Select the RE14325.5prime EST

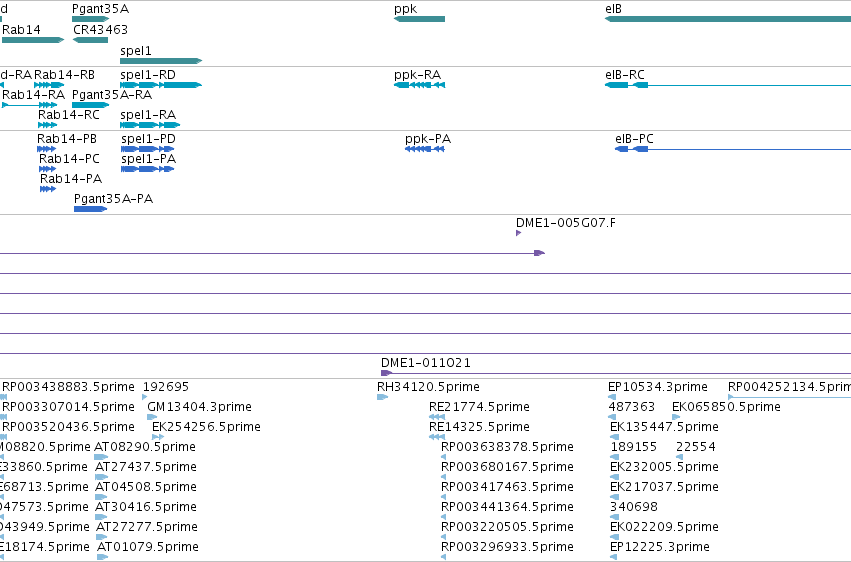[x=437, y=437]
